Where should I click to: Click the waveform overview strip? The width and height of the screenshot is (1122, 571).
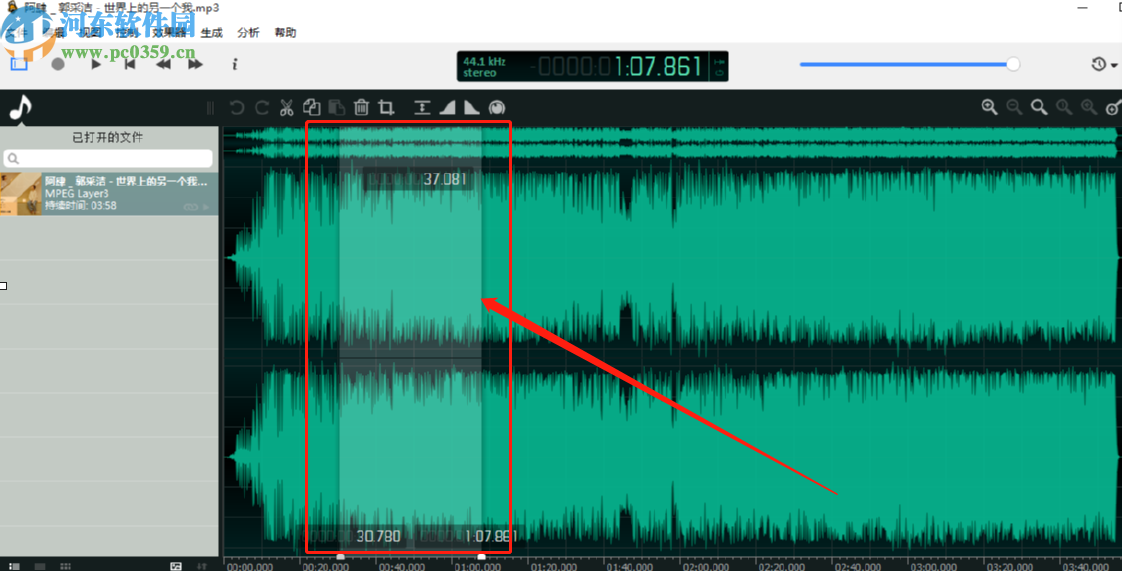tap(671, 144)
